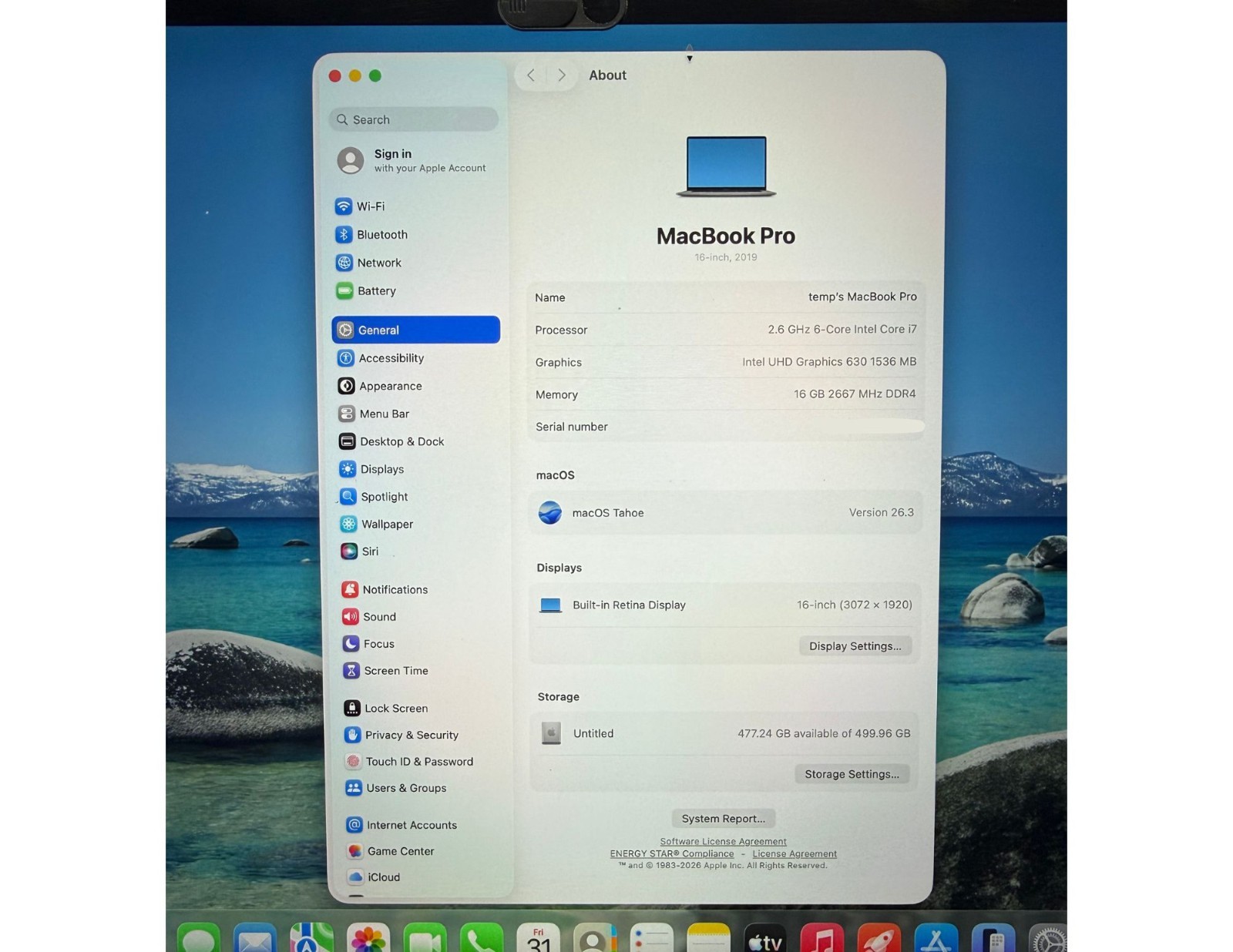1233x952 pixels.
Task: Open the System Report... button
Action: tap(724, 819)
